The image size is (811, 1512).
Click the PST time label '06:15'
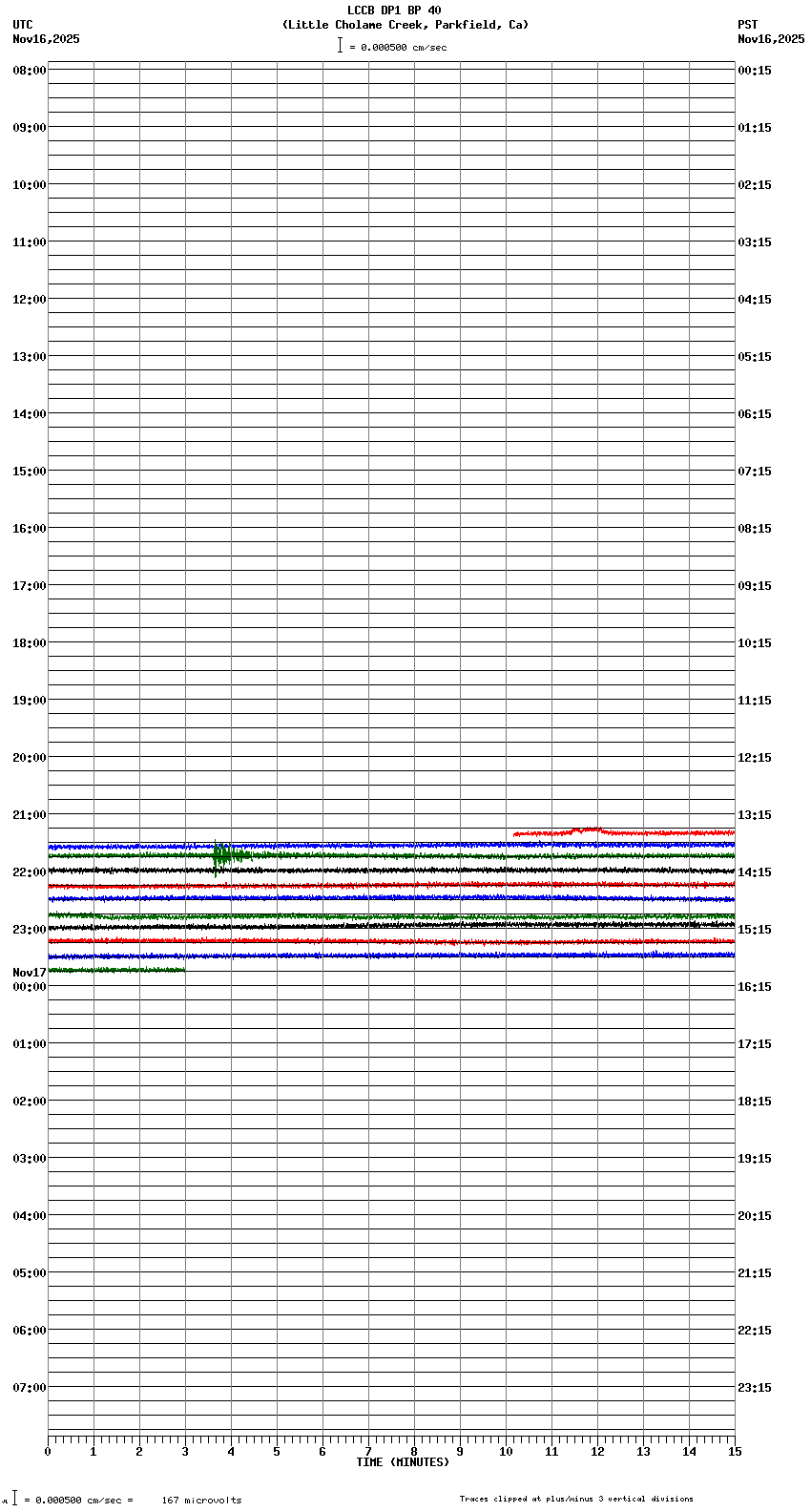pyautogui.click(x=755, y=414)
